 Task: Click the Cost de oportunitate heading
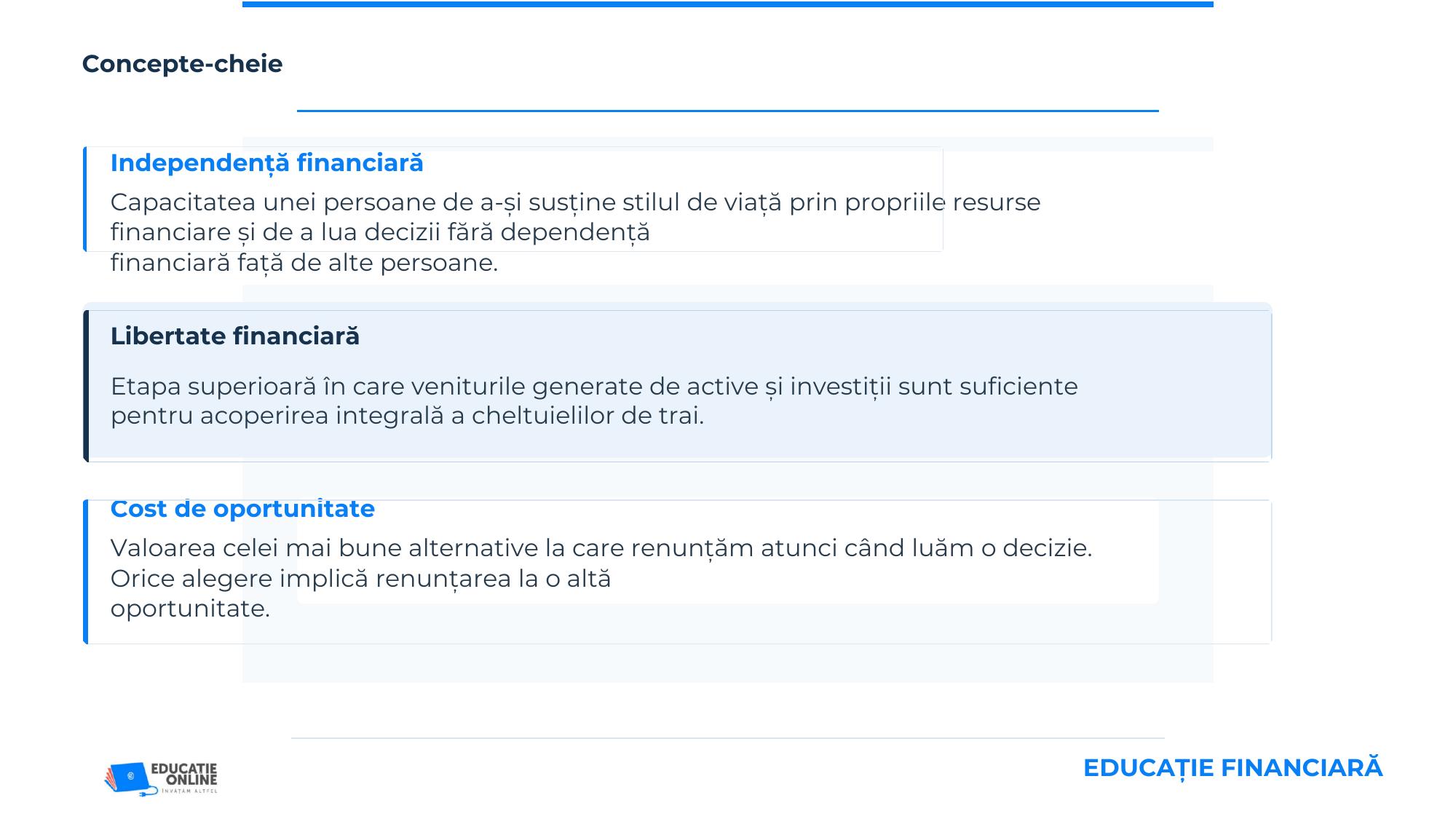tap(242, 509)
